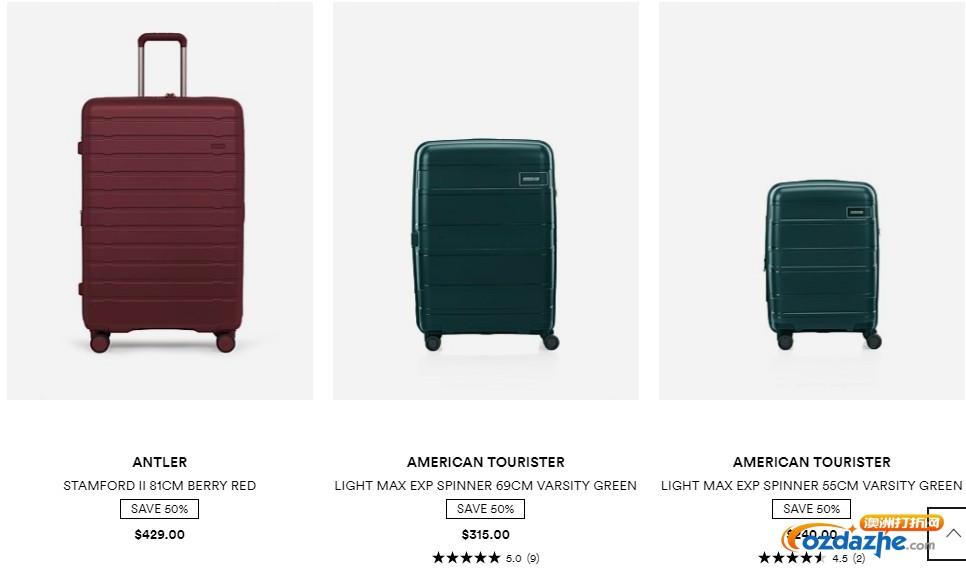Image resolution: width=966 pixels, height=570 pixels.
Task: Open Light Max Exp Spinner 69cm product link
Action: click(x=485, y=486)
